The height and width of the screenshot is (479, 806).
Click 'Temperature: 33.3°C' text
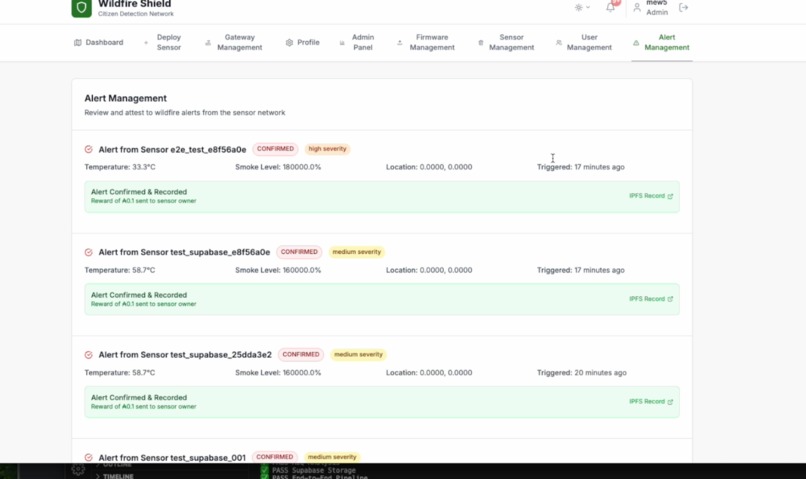point(120,167)
